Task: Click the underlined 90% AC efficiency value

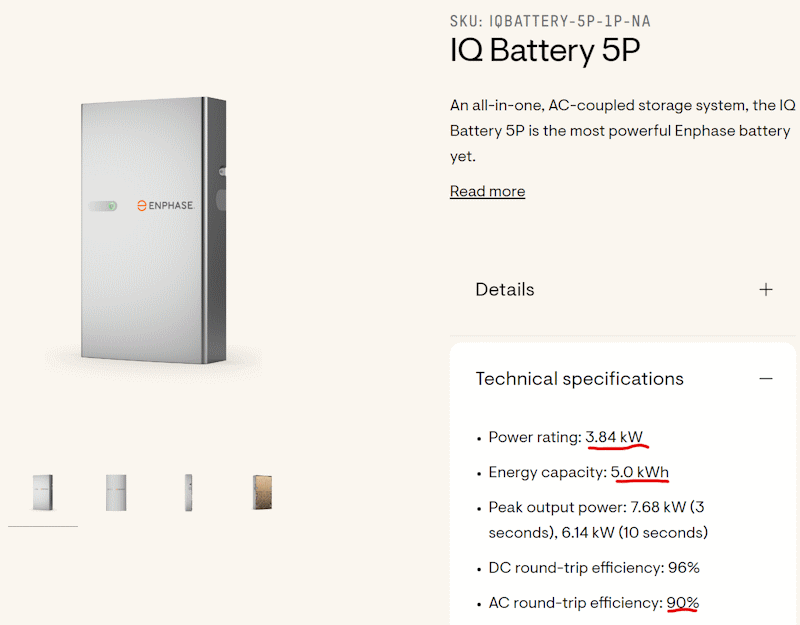Action: (682, 603)
